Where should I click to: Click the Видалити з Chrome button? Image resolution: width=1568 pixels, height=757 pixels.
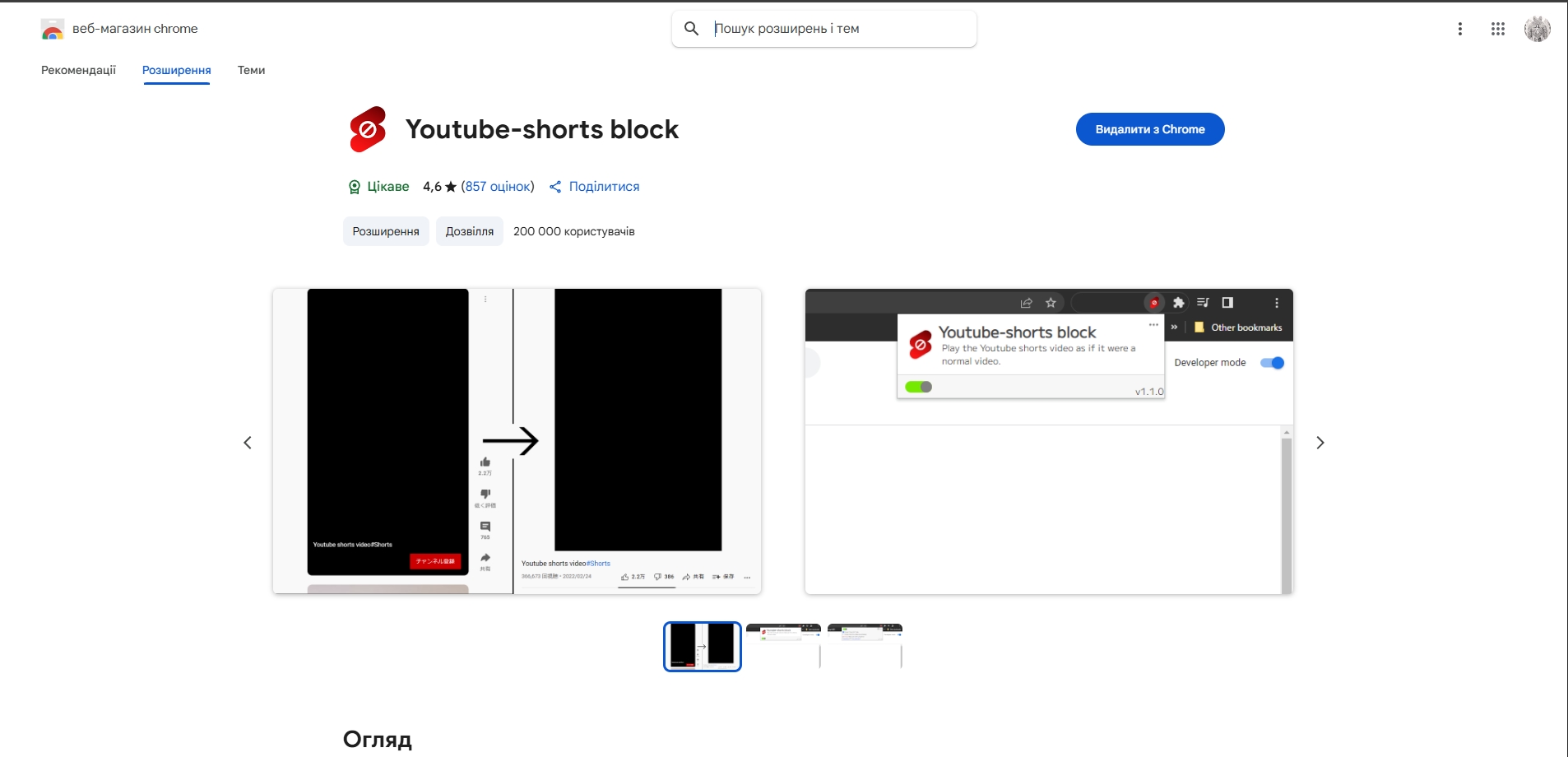[x=1150, y=129]
